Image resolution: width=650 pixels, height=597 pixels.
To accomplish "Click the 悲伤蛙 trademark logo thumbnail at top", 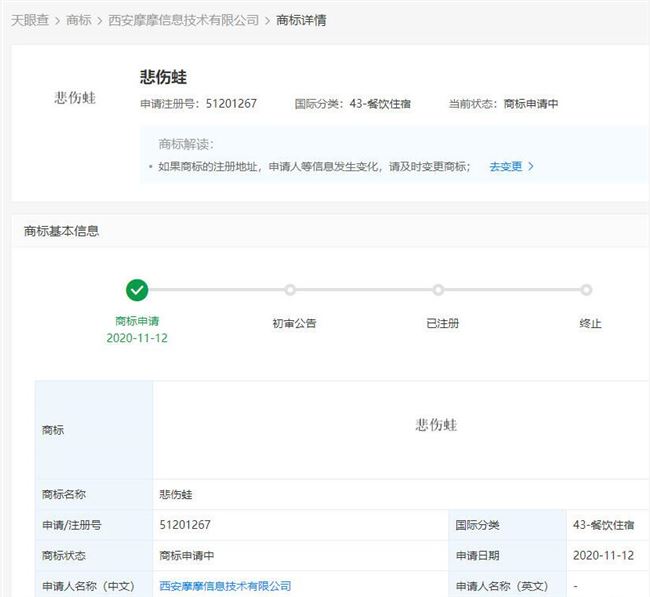I will [x=75, y=98].
